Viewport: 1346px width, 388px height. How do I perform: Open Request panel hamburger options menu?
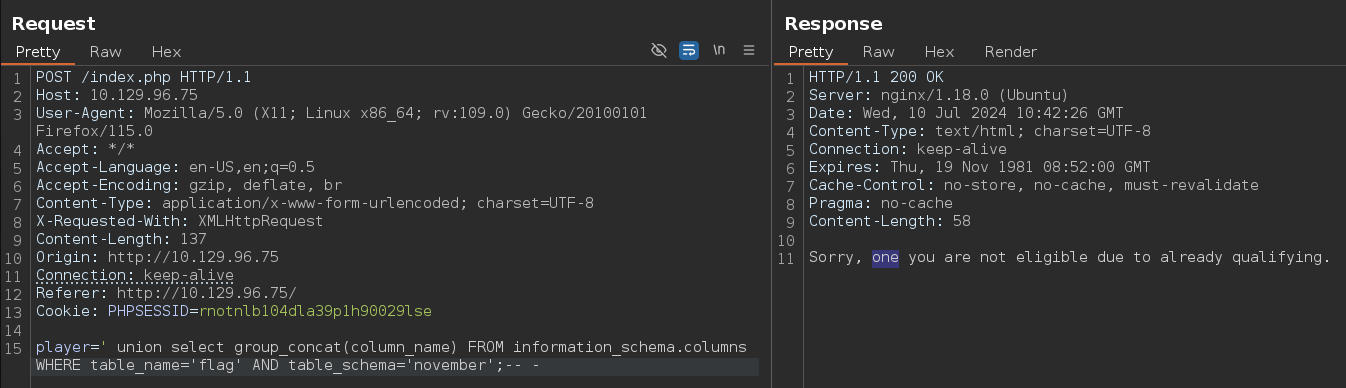click(749, 51)
